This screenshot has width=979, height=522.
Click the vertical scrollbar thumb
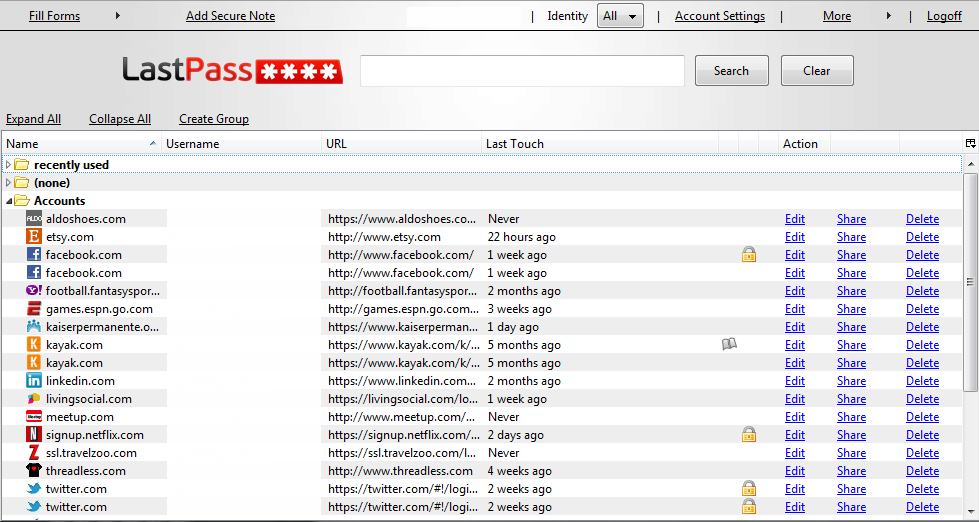tap(970, 282)
